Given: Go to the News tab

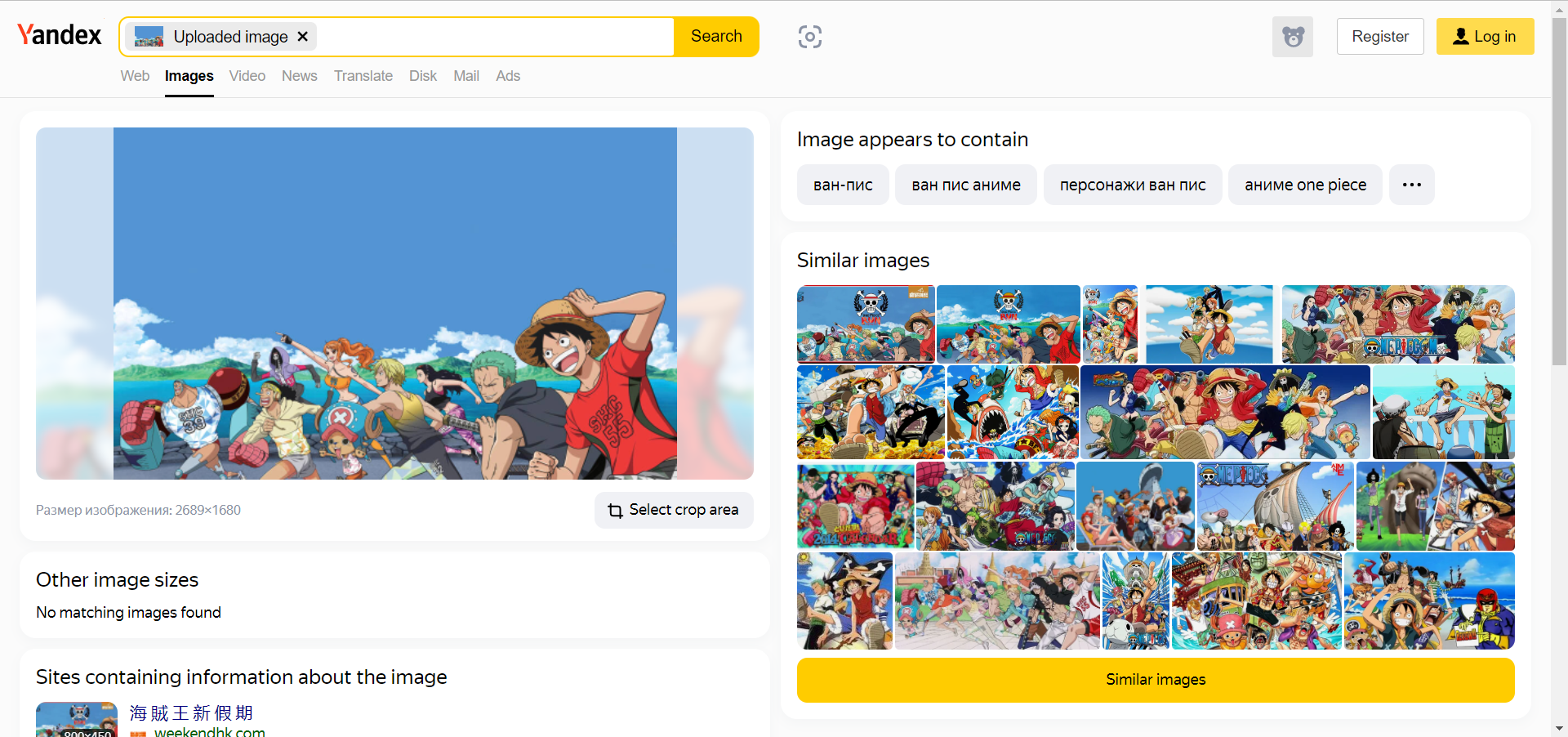Looking at the screenshot, I should (300, 76).
